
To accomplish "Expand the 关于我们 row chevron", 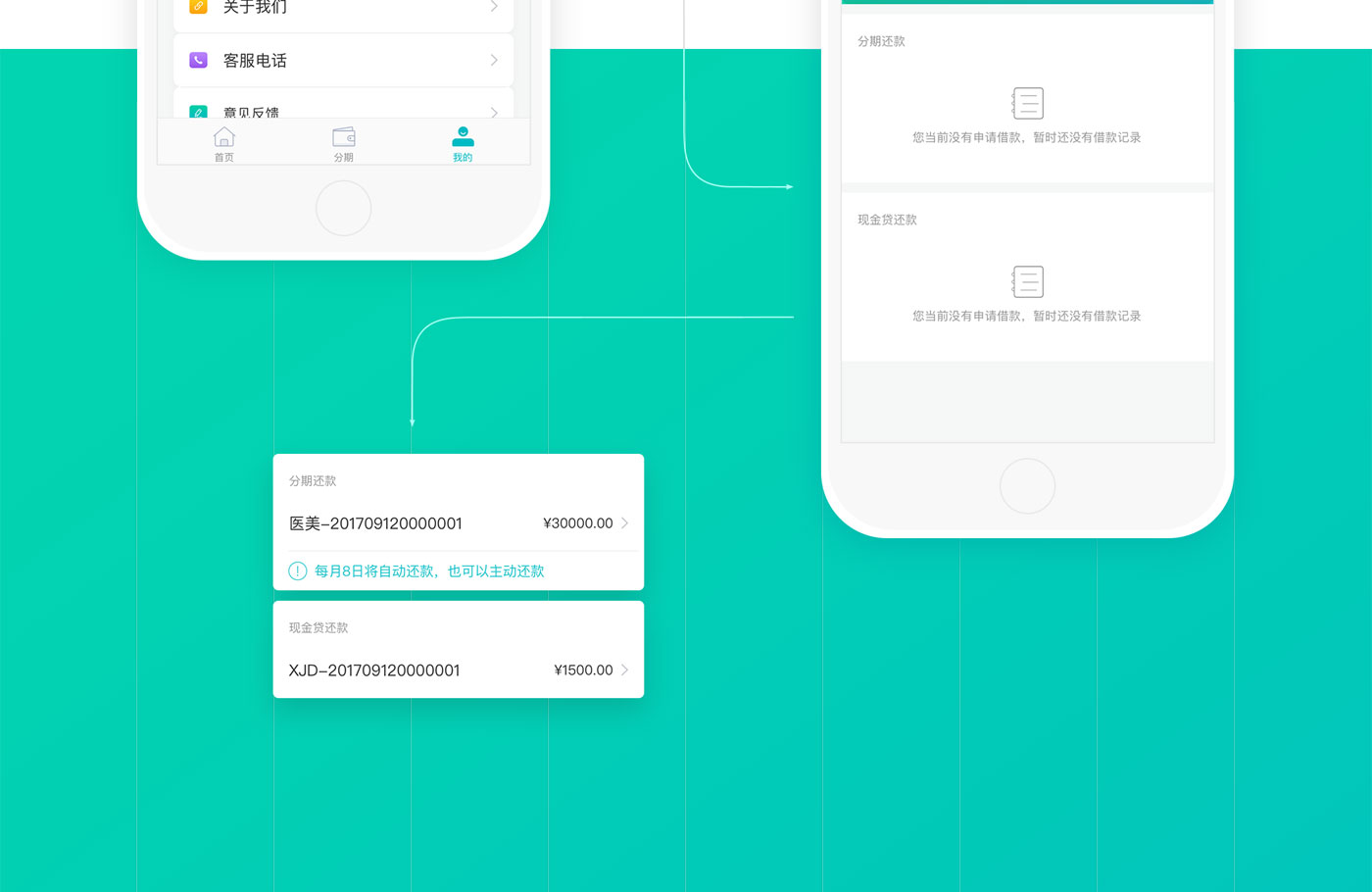I will (494, 7).
